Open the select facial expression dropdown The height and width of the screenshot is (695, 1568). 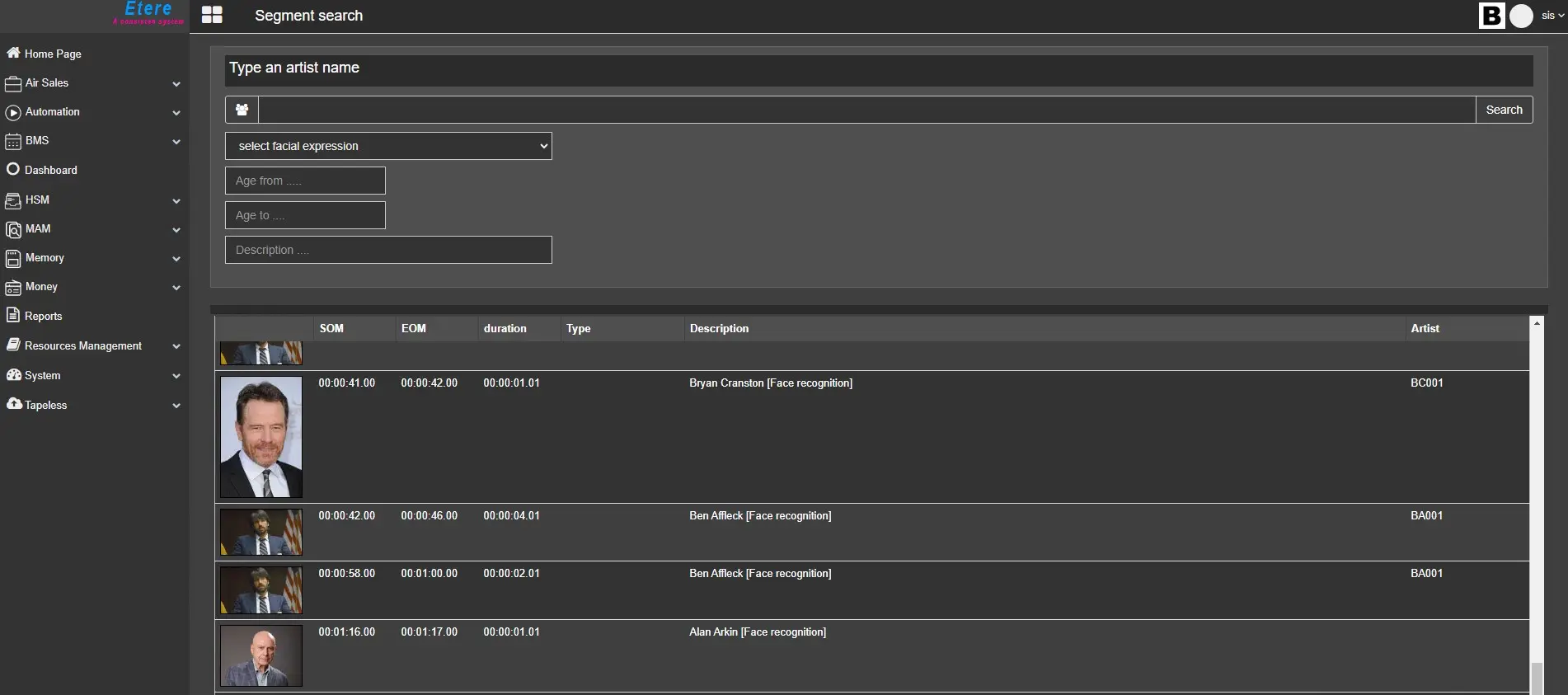388,146
